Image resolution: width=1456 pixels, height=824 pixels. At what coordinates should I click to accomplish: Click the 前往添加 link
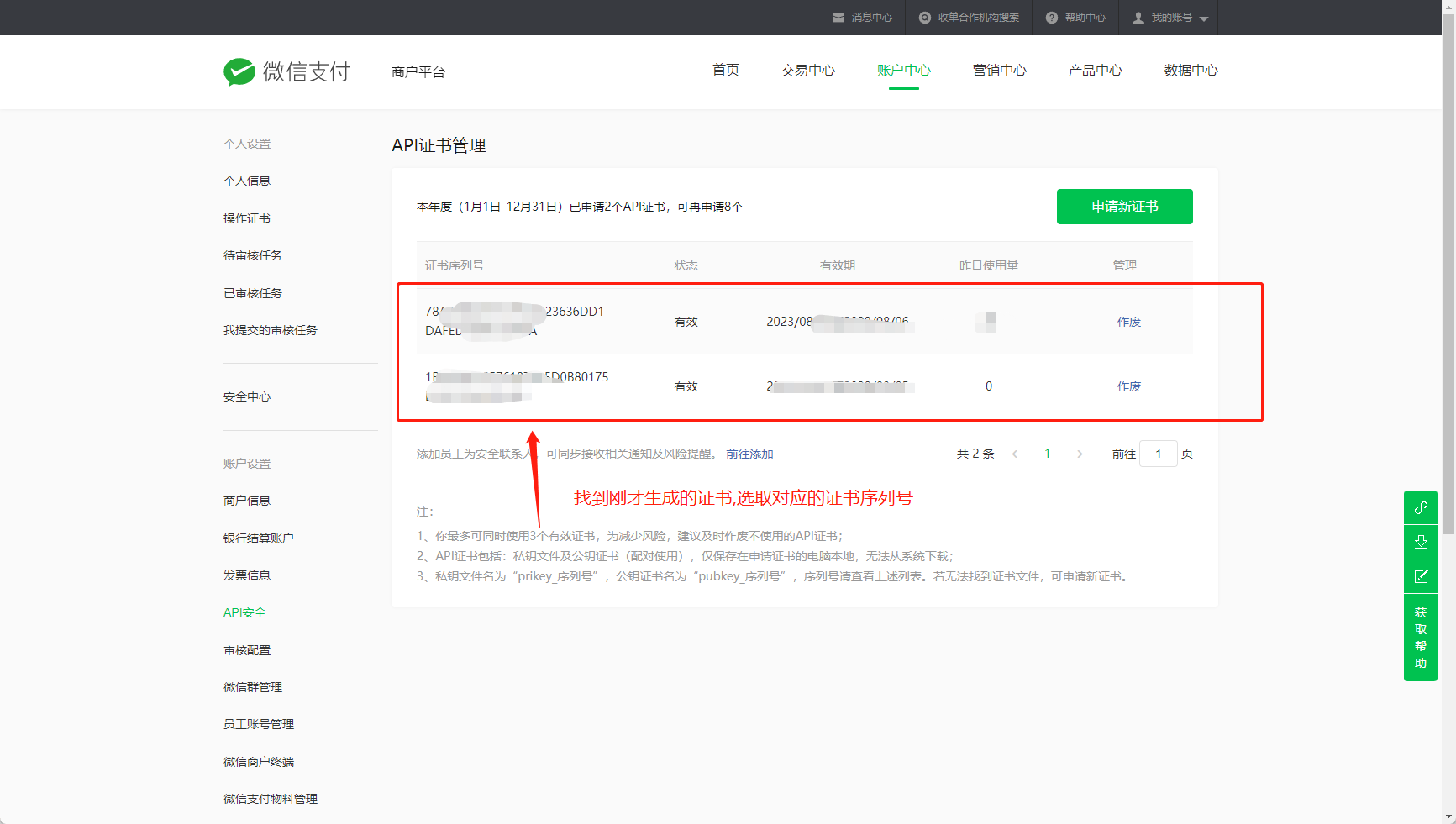click(749, 454)
